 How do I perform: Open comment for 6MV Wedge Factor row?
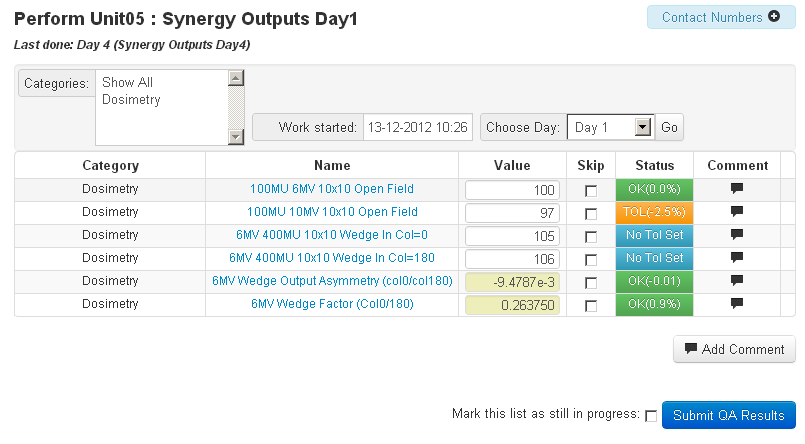737,304
